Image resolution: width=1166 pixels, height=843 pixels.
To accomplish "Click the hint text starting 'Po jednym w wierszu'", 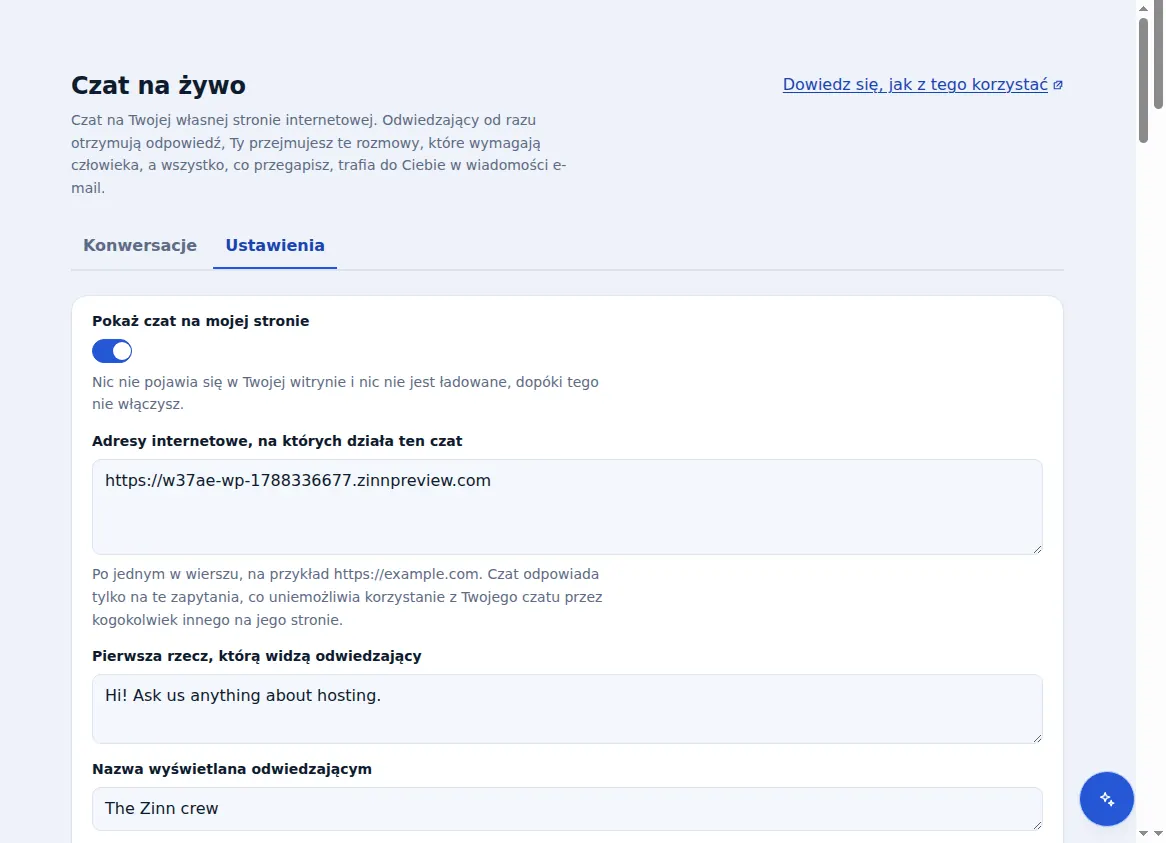I will [x=347, y=597].
